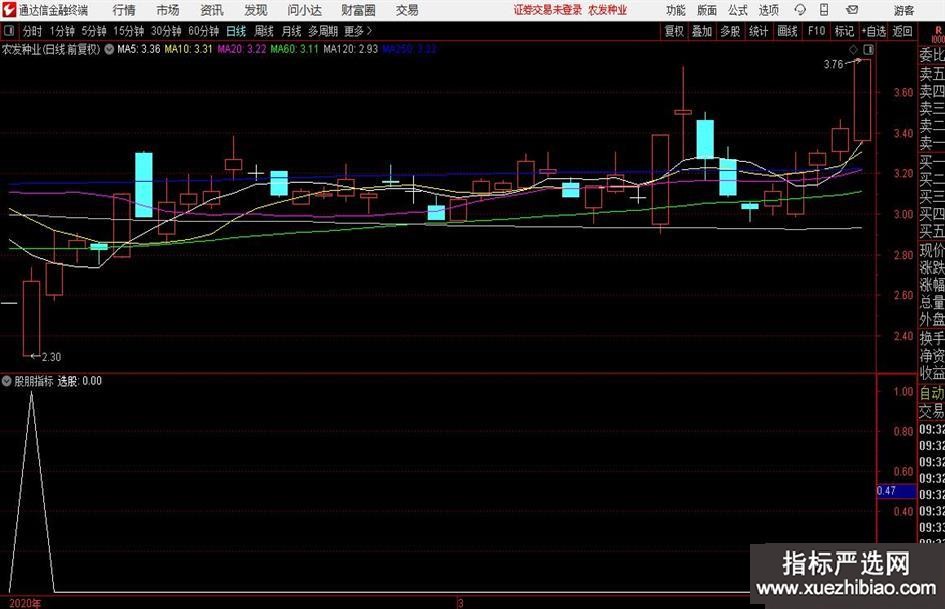Image resolution: width=945 pixels, height=609 pixels.
Task: Open the 交易 menu
Action: tap(407, 10)
